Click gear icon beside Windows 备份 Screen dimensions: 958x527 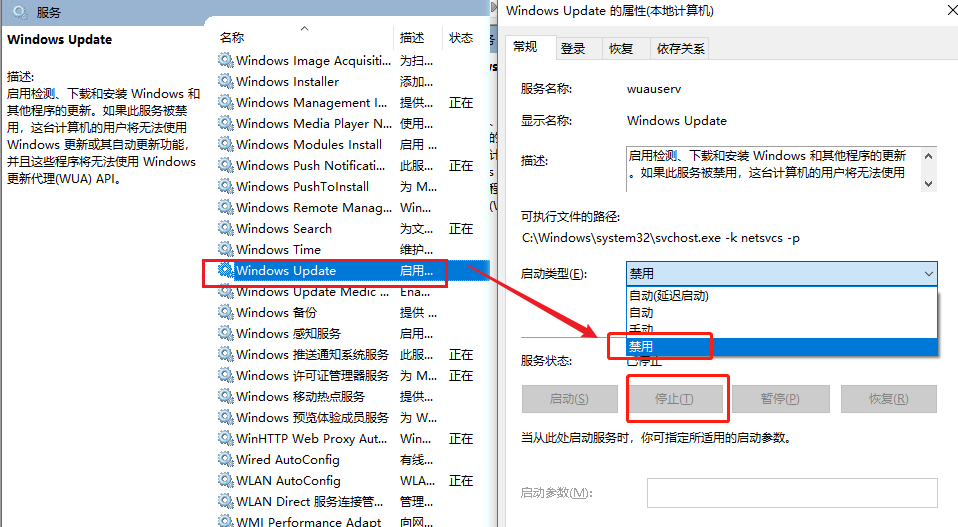click(x=226, y=312)
